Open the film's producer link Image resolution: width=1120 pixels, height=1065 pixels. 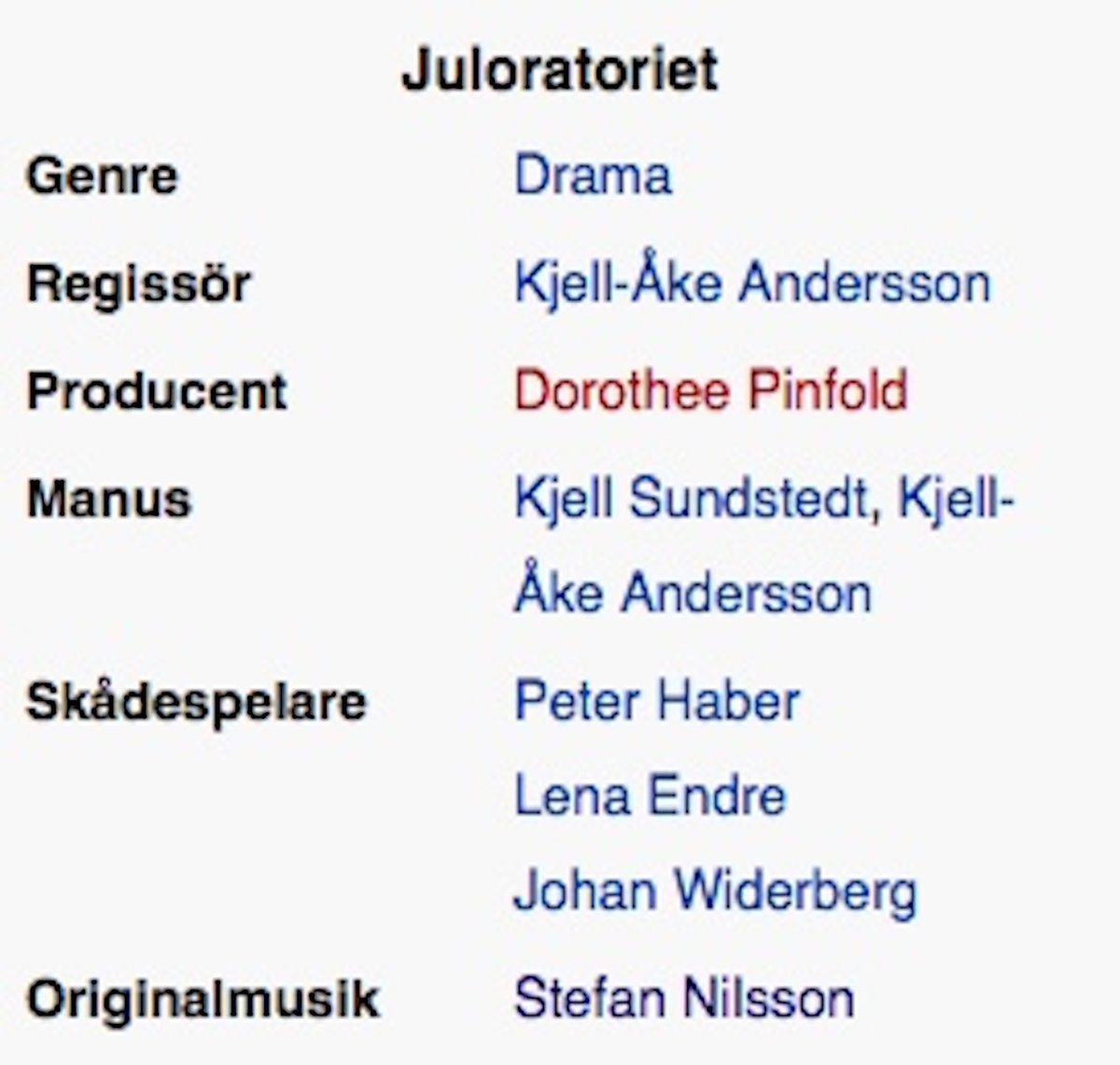click(x=710, y=390)
